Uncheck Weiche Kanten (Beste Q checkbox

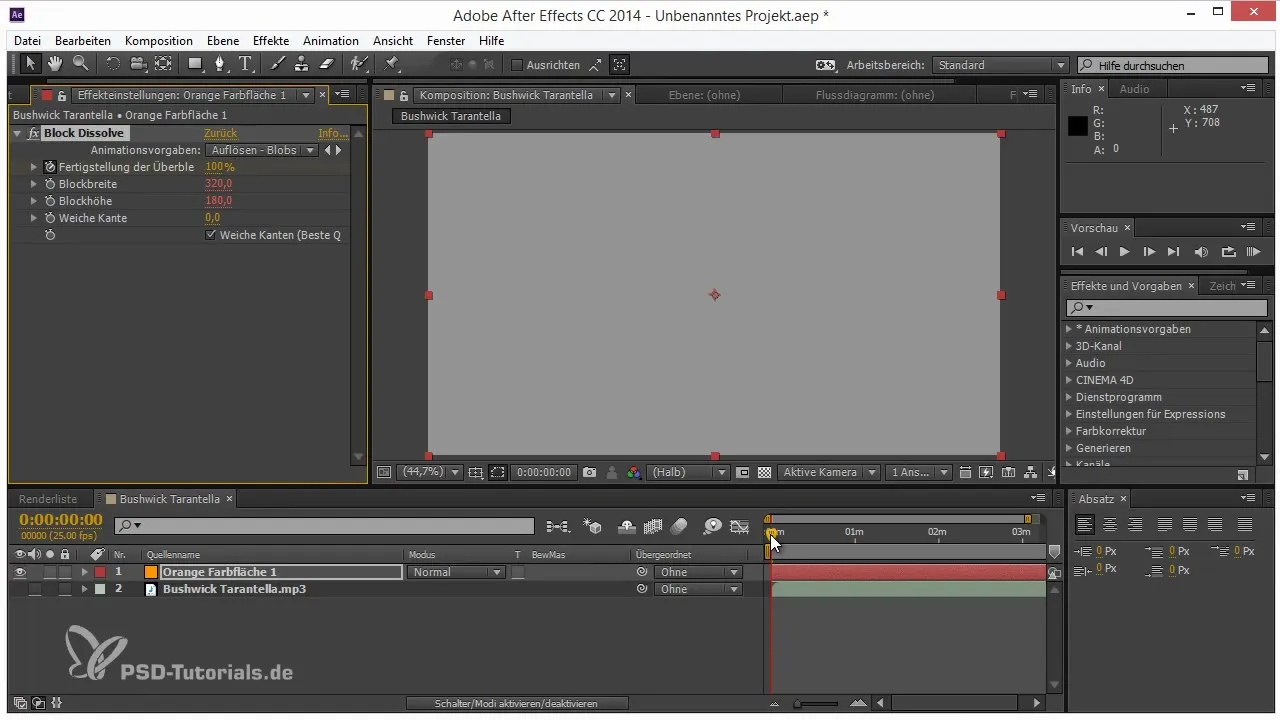tap(211, 235)
